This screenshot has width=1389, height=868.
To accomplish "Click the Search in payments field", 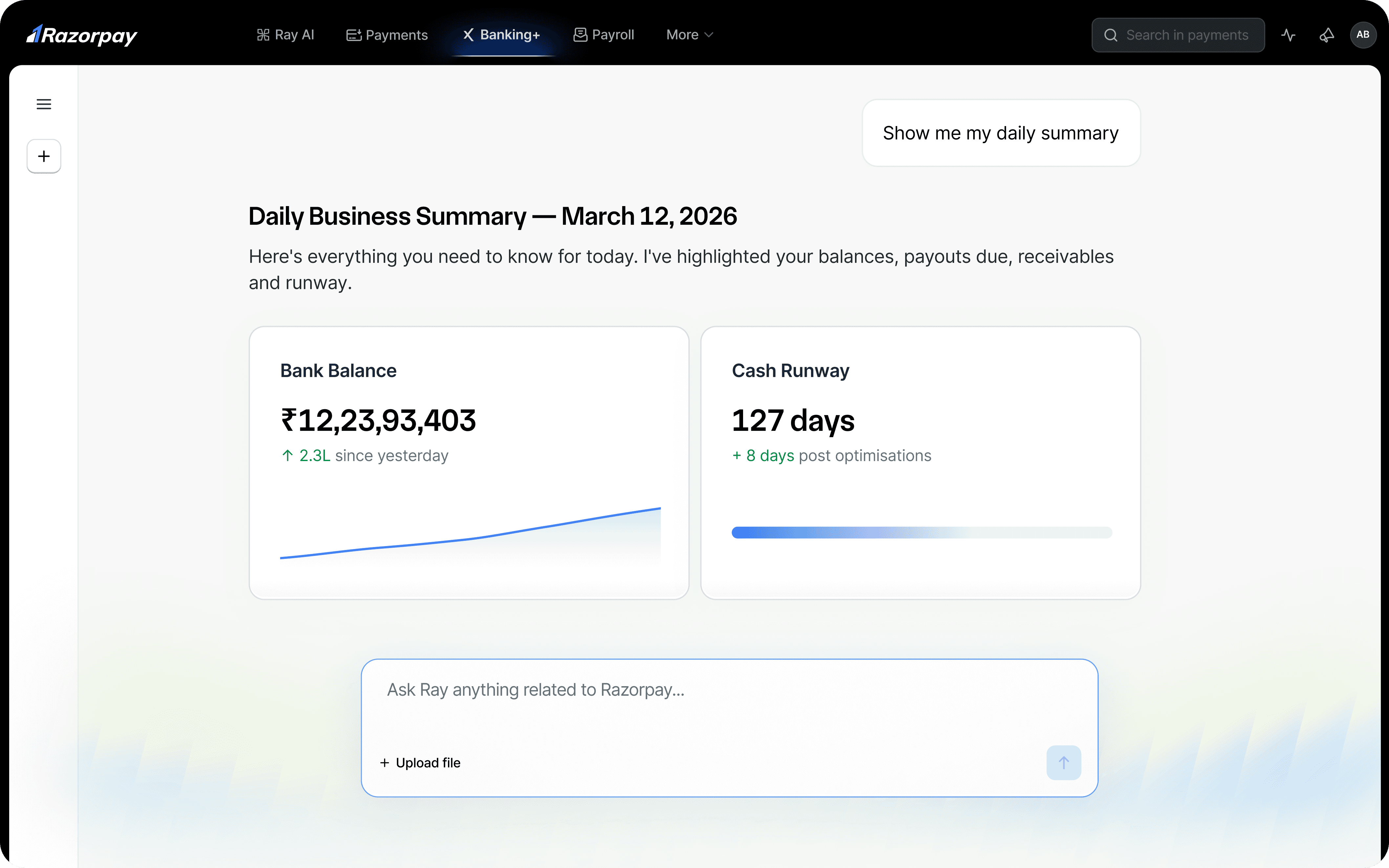I will 1187,35.
